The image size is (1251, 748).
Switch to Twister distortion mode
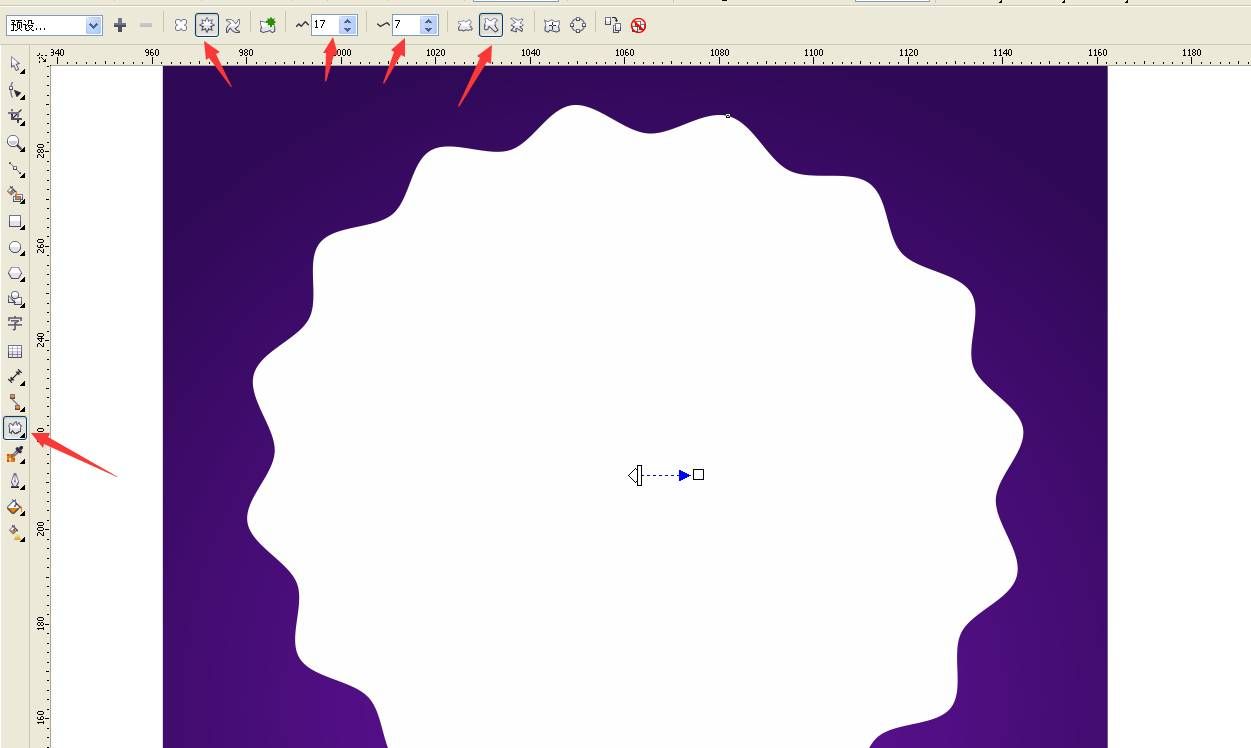(x=233, y=25)
